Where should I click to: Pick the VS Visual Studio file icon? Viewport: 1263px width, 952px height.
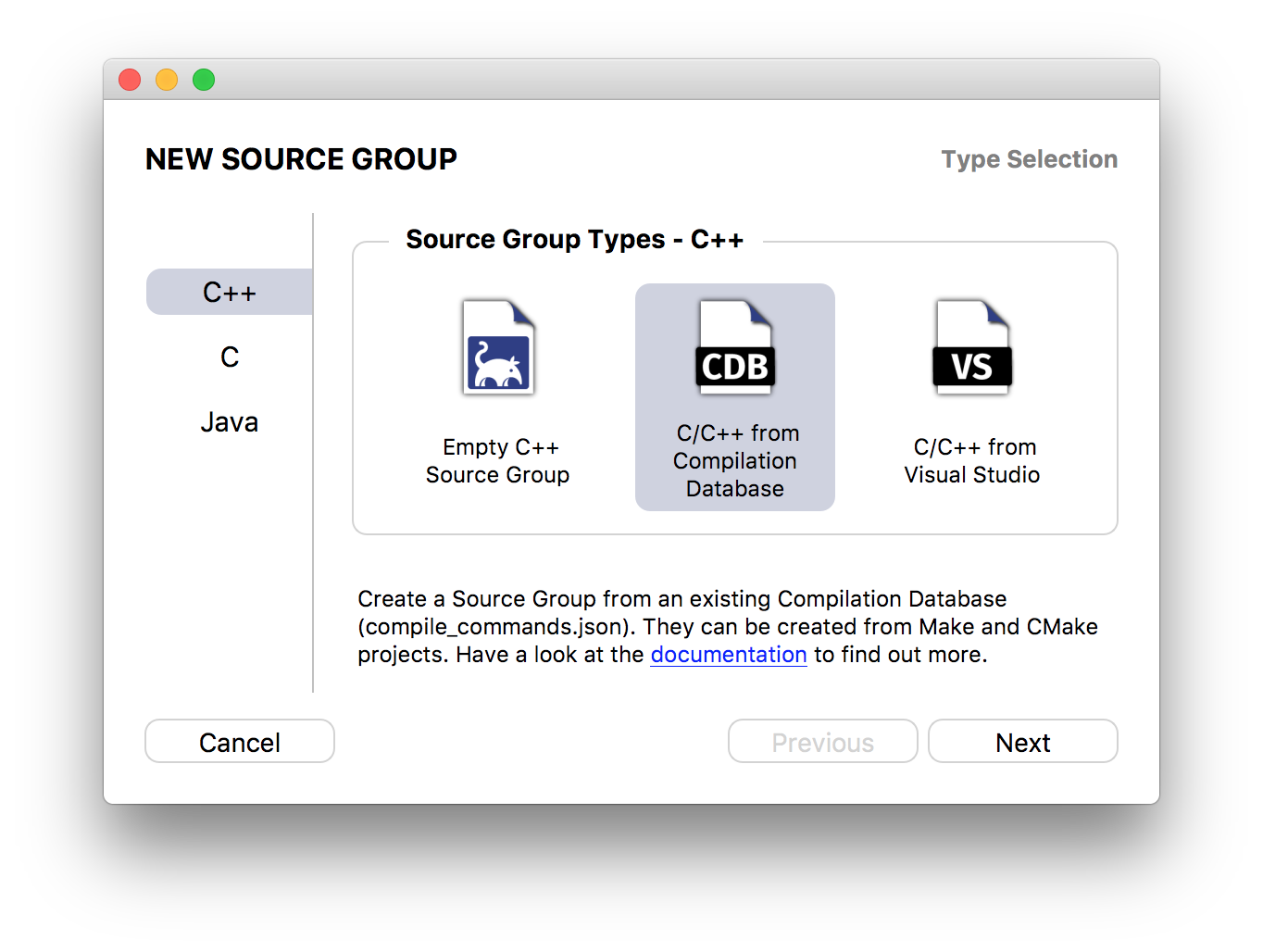(x=972, y=347)
